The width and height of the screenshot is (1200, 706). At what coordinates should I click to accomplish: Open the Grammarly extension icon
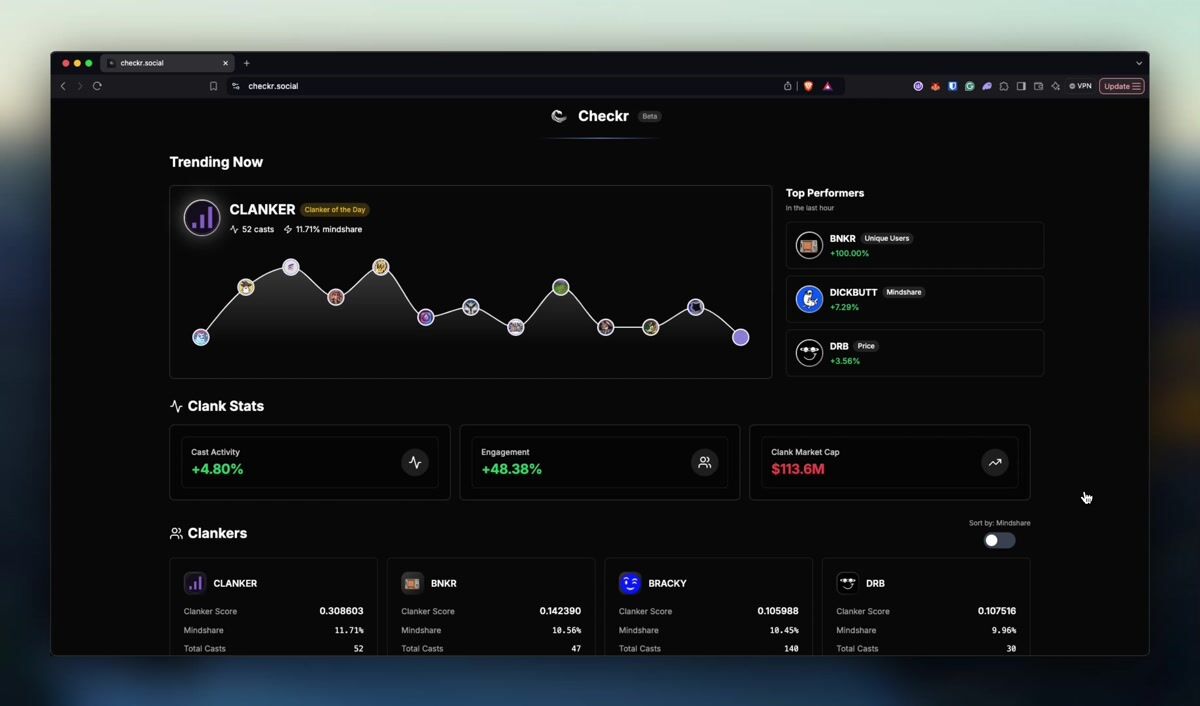[x=969, y=86]
